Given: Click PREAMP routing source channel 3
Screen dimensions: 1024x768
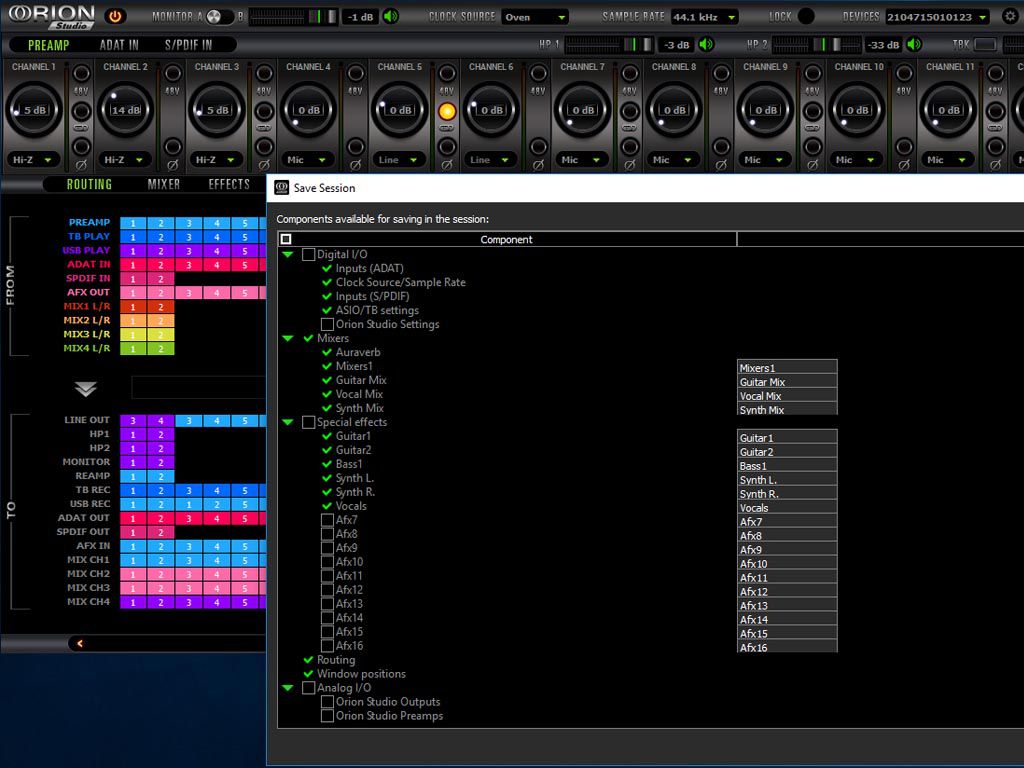Looking at the screenshot, I should tap(189, 223).
